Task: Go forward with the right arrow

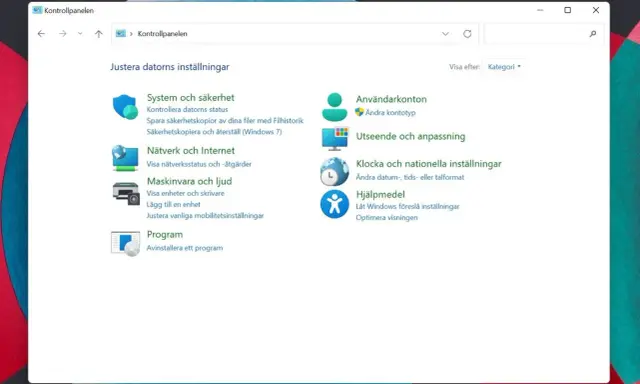Action: point(62,34)
